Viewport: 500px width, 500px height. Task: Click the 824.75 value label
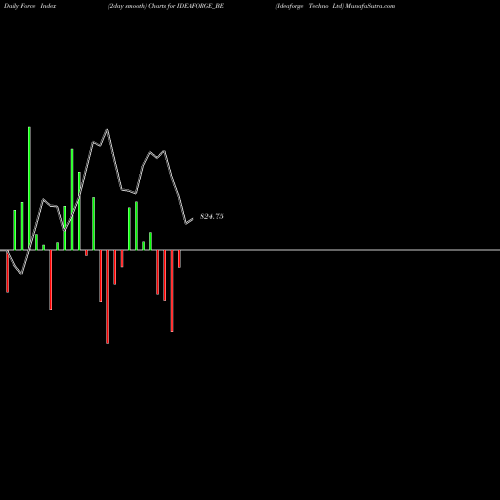pos(212,216)
